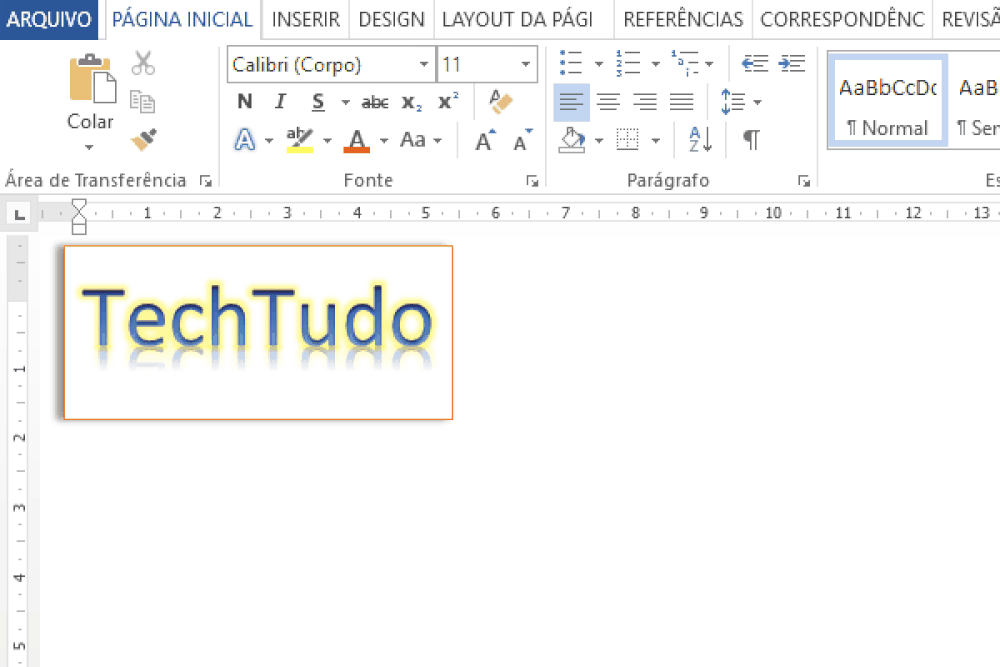The image size is (1000, 667).
Task: Switch to the INSERIR ribbon tab
Action: [305, 19]
